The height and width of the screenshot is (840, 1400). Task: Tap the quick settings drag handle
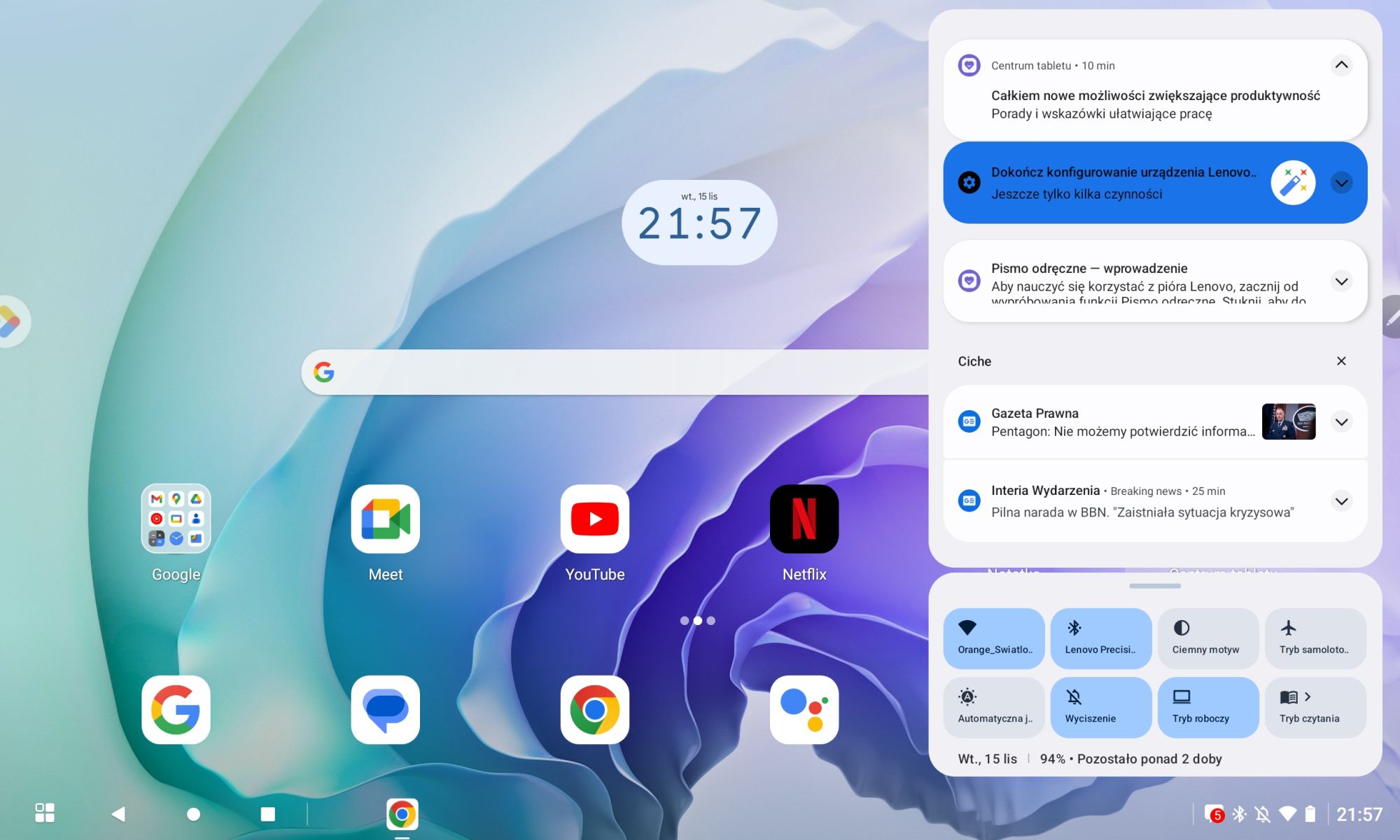[x=1155, y=586]
